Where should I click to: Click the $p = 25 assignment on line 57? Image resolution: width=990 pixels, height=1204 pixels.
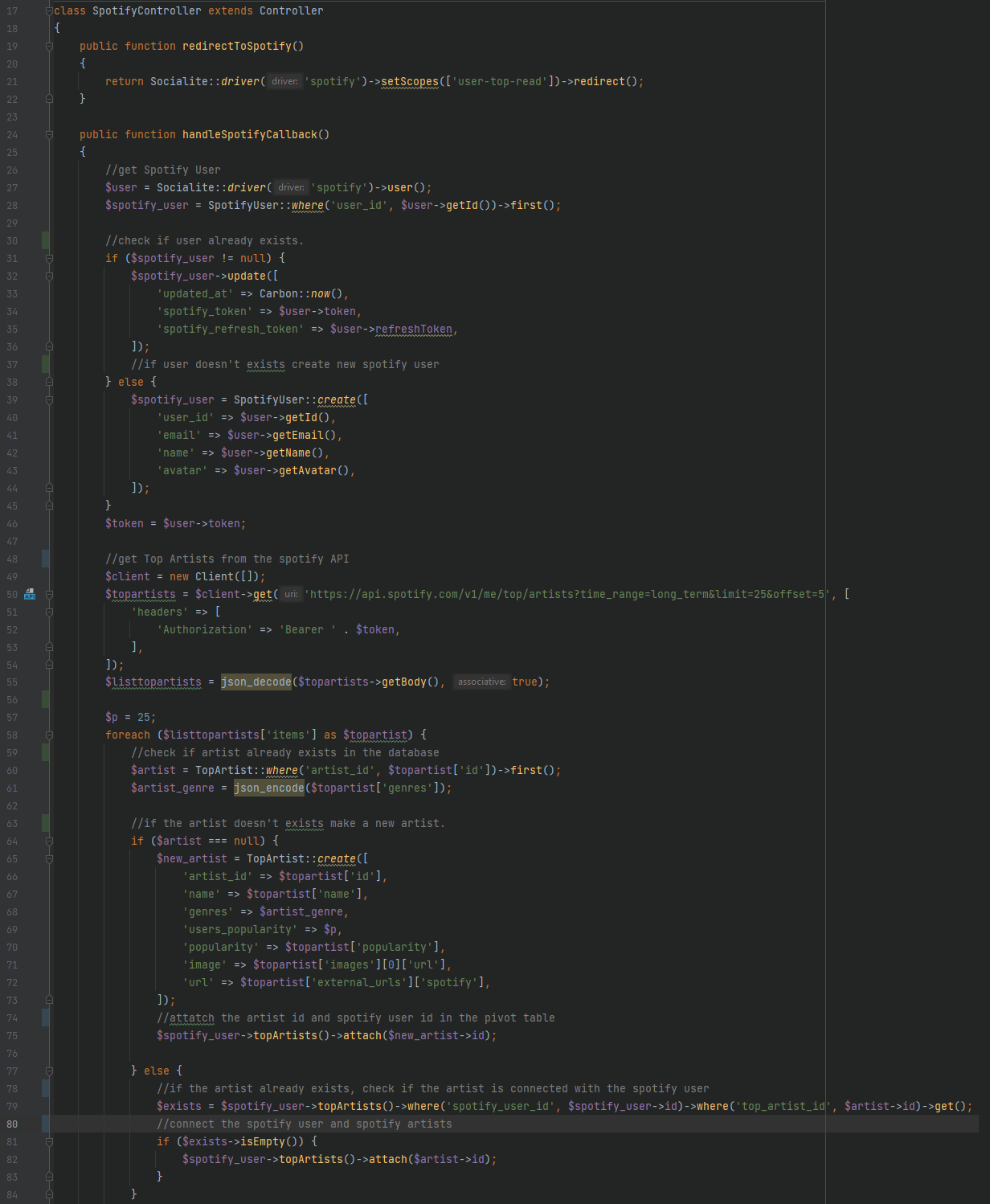[x=131, y=718]
